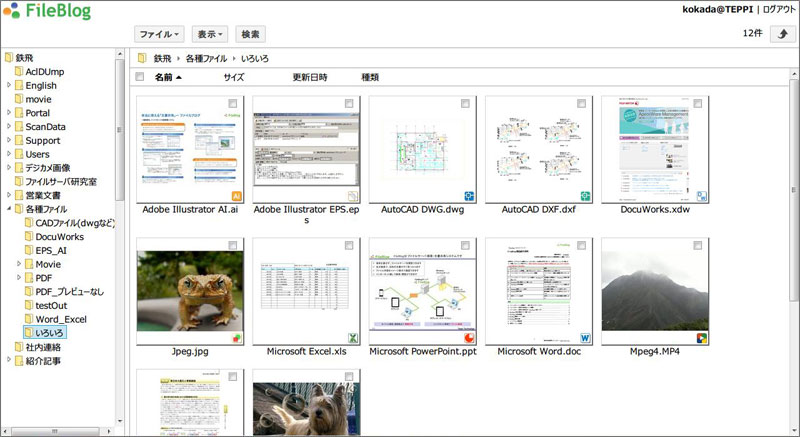Click 各種ファイル in the breadcrumb path
The width and height of the screenshot is (800, 437).
coord(206,59)
